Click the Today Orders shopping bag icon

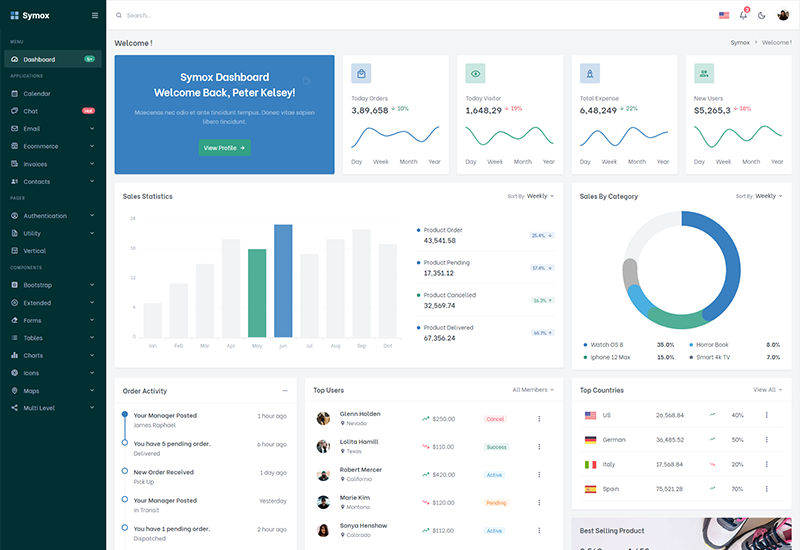tap(361, 73)
